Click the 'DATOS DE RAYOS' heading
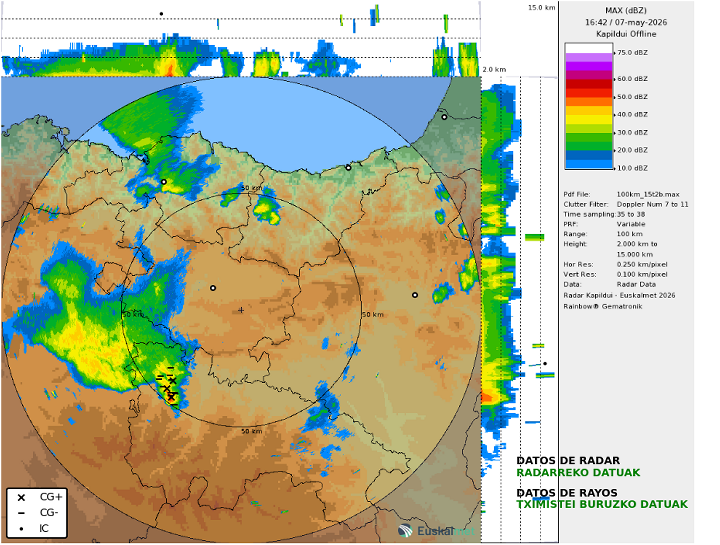This screenshot has width=720, height=545. point(567,493)
